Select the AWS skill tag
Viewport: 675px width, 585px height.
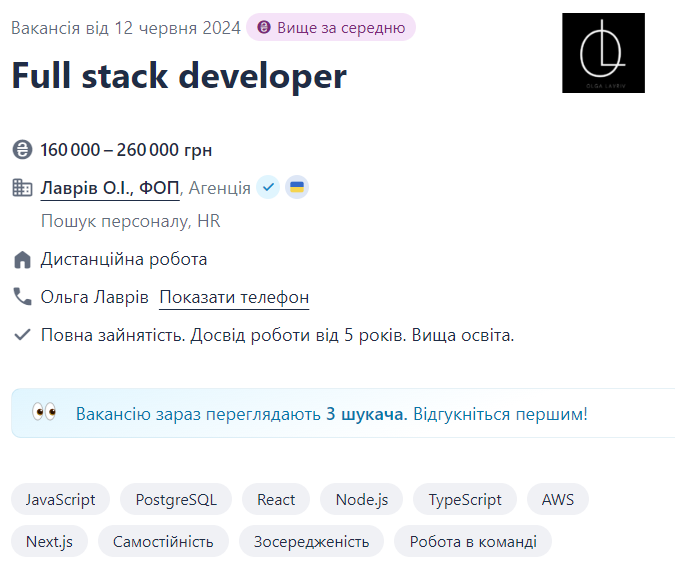pyautogui.click(x=558, y=499)
